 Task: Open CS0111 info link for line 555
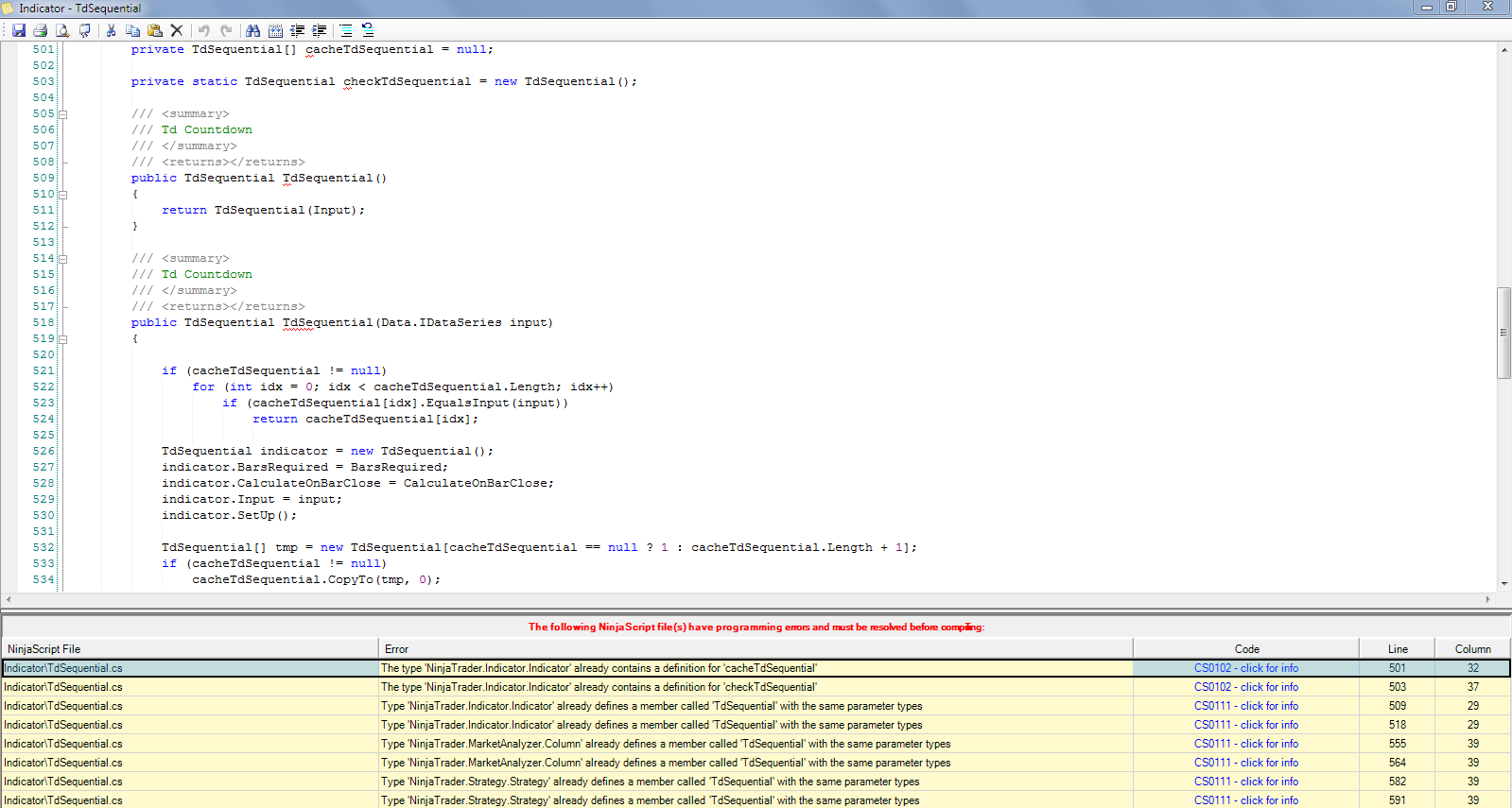1245,744
